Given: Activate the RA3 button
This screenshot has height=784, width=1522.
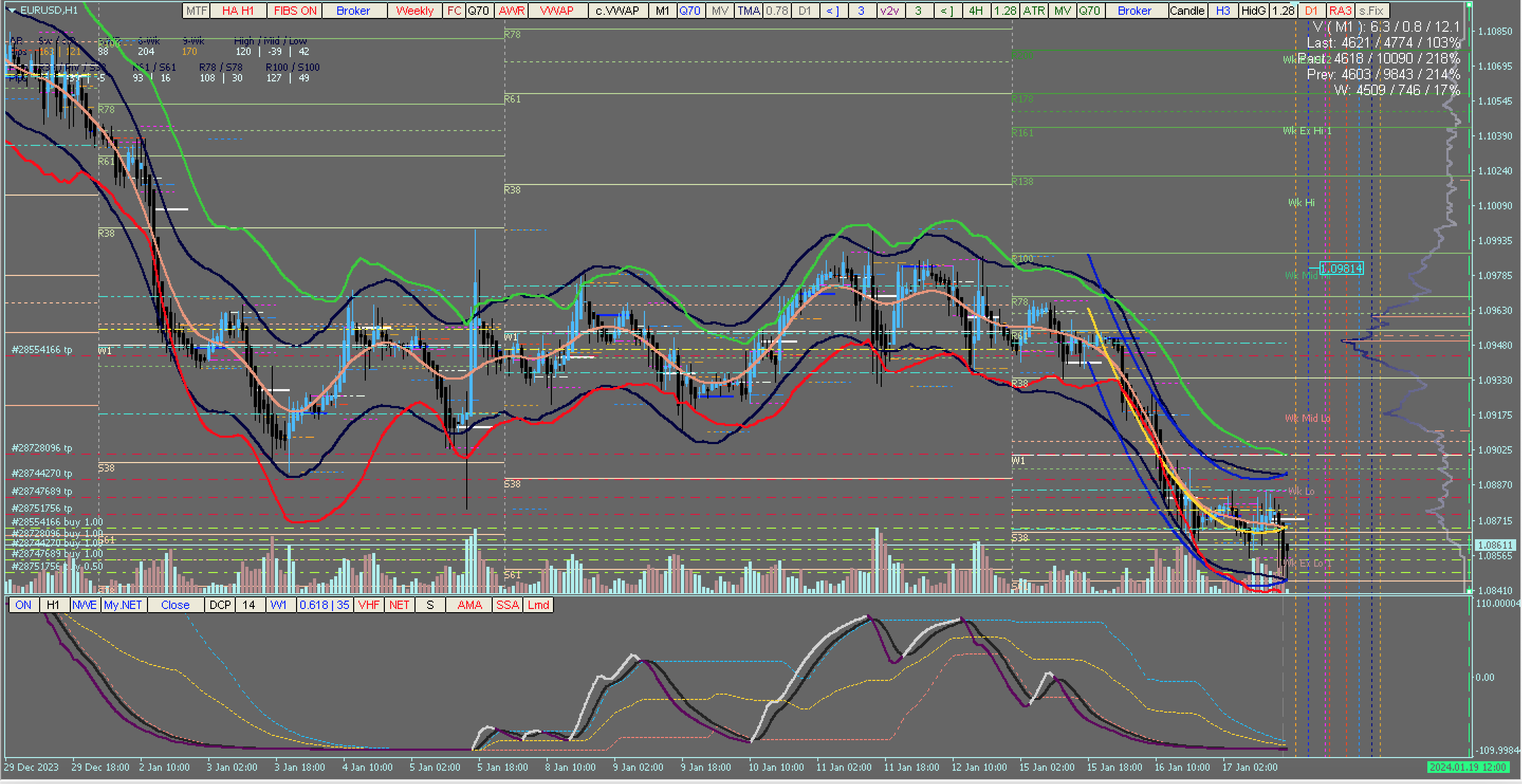Looking at the screenshot, I should 1341,11.
